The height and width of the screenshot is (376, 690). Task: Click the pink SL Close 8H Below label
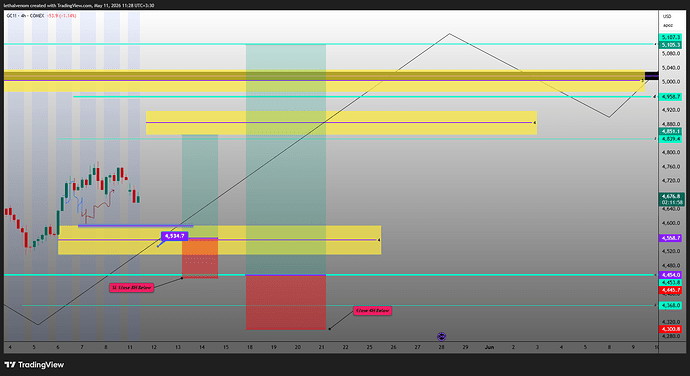[132, 288]
